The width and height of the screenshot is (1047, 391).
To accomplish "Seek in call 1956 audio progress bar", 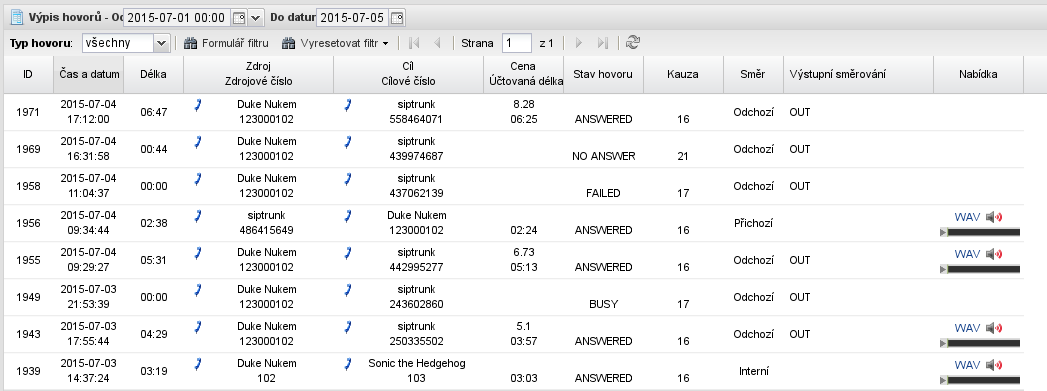I will click(x=984, y=232).
